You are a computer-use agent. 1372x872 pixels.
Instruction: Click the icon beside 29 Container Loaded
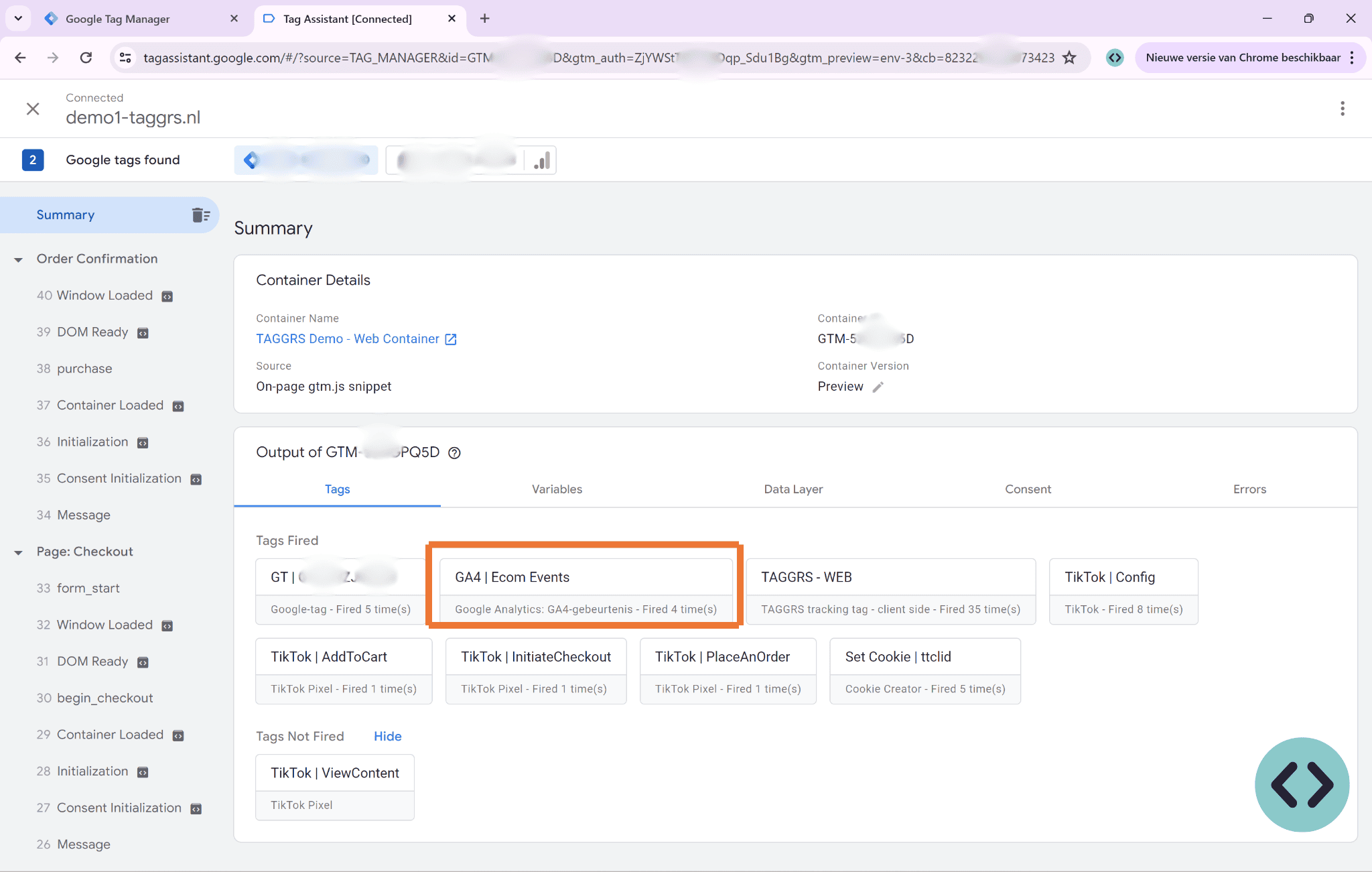coord(178,736)
